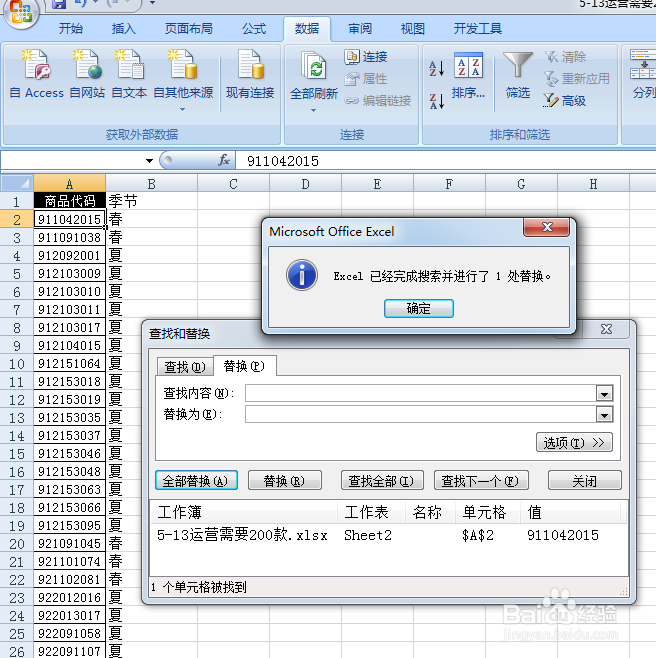Open the Name Box dropdown arrow
Screen dimensions: 656x658
coord(149,161)
